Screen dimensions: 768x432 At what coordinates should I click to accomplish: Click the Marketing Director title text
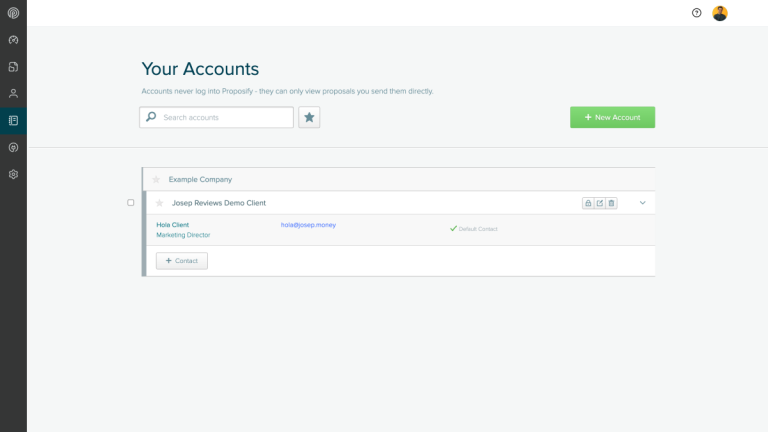coord(183,235)
